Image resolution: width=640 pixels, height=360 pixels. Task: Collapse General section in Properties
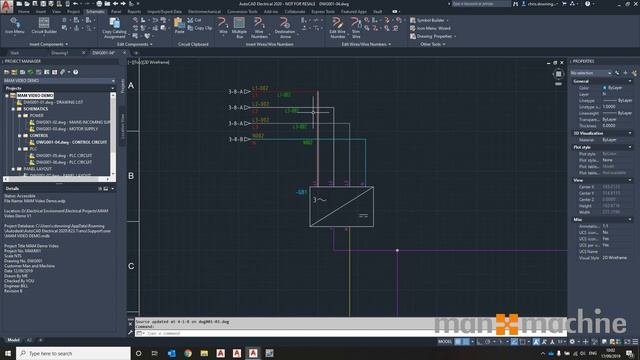point(630,81)
